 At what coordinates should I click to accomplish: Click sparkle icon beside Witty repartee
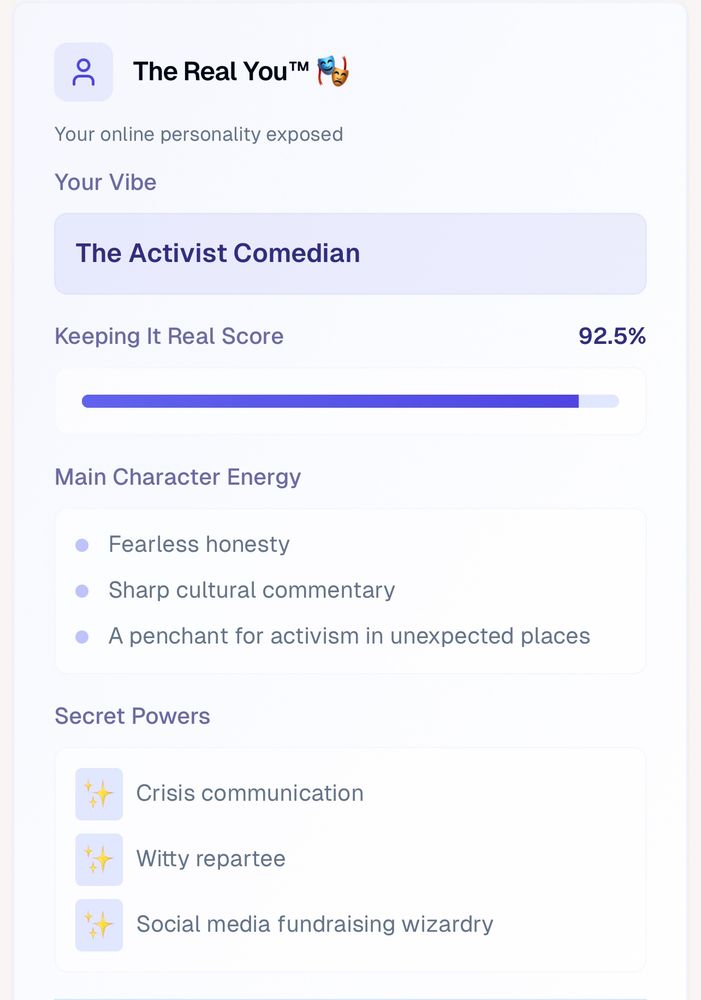99,859
